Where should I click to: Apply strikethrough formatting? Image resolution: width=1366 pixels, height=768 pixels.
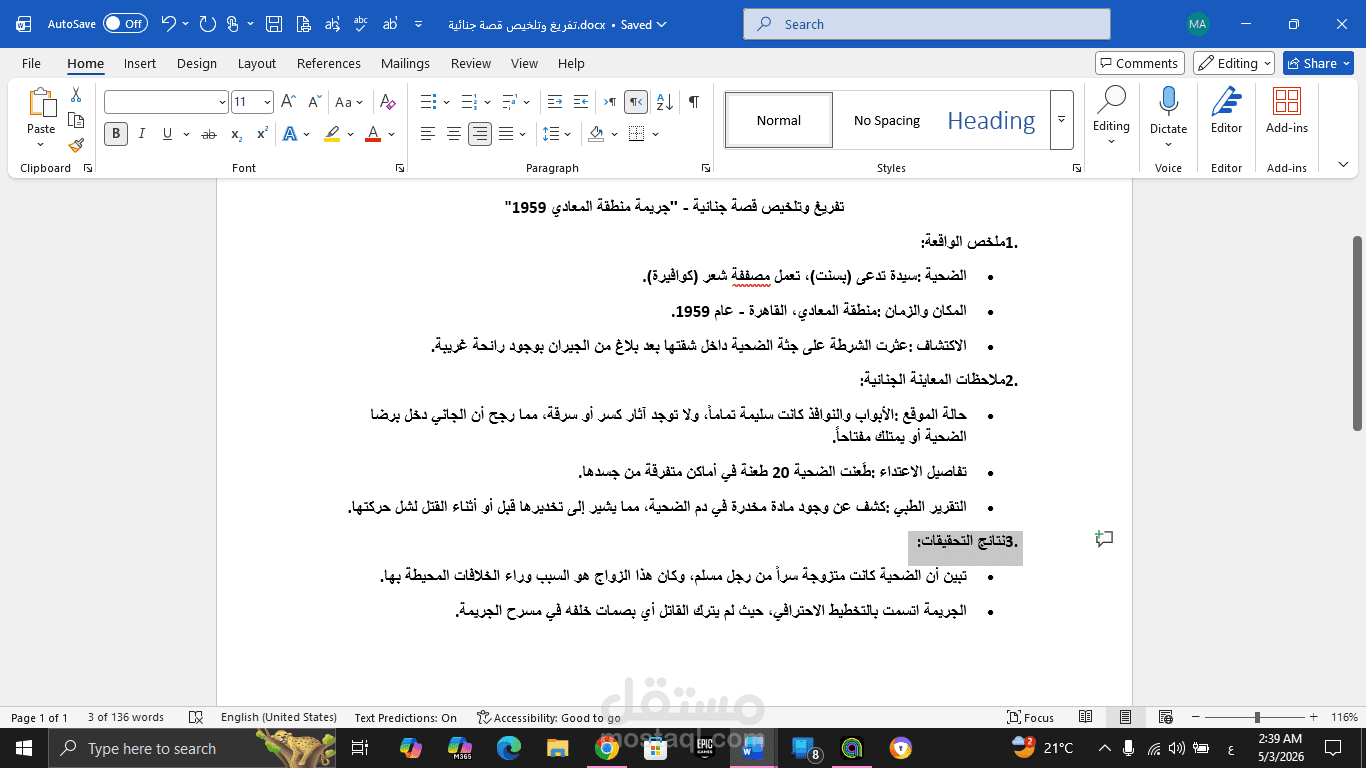209,134
